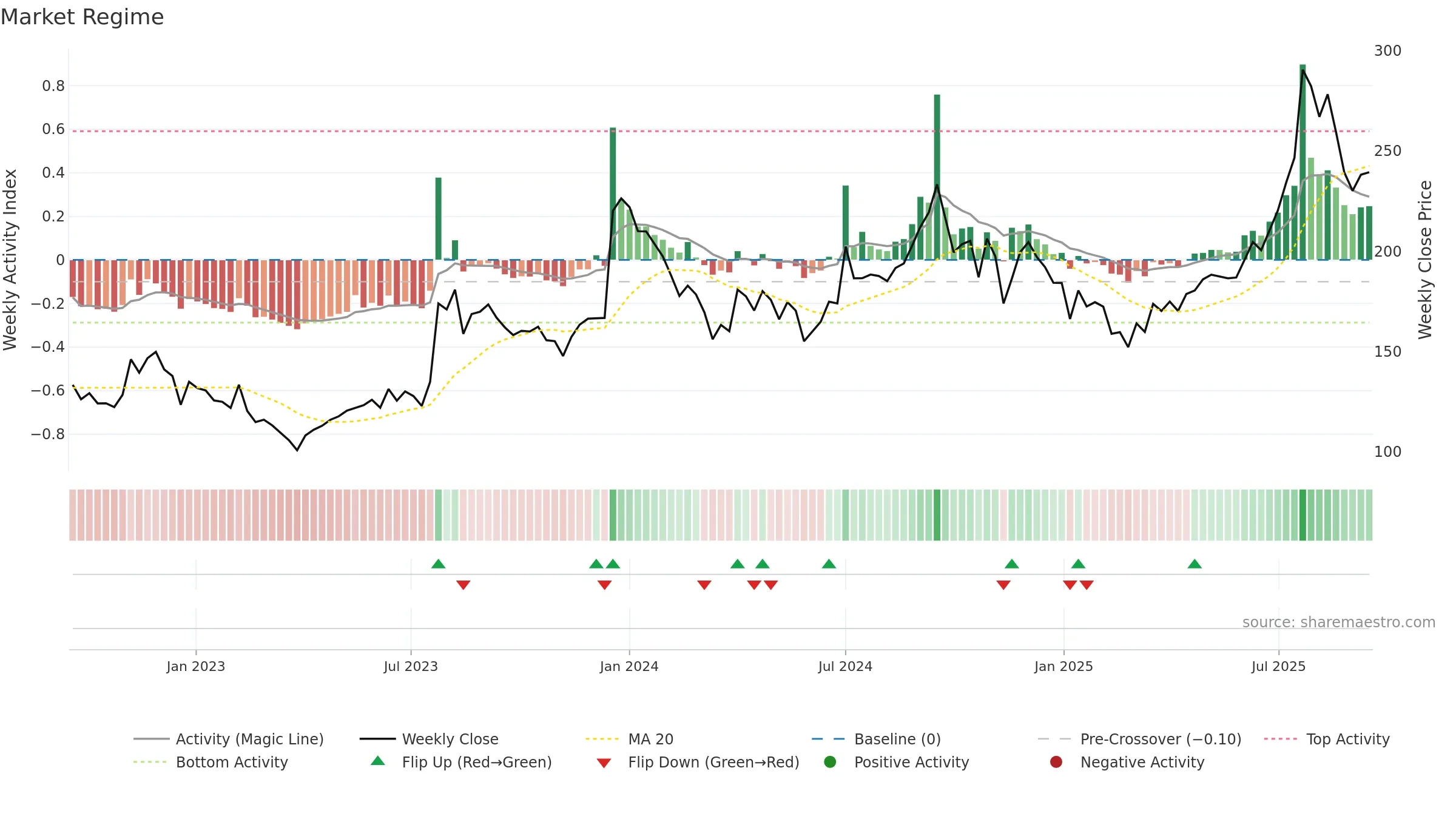Click the dark green heatmap cell of 2025 peak
This screenshot has width=1456, height=819.
coord(1303,515)
